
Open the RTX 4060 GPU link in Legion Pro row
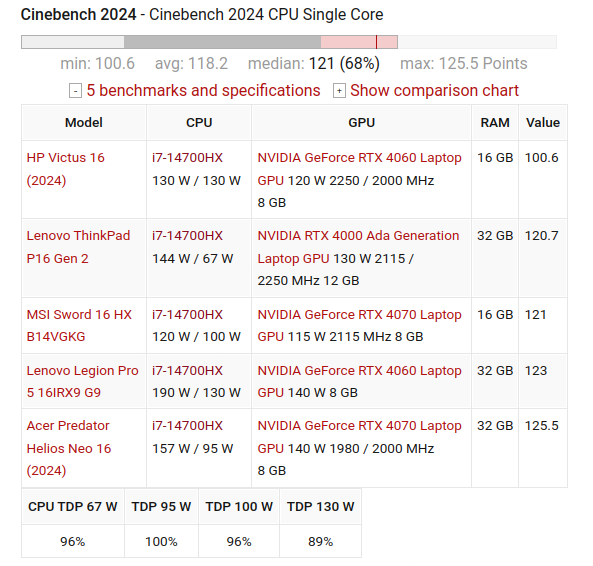click(x=359, y=381)
